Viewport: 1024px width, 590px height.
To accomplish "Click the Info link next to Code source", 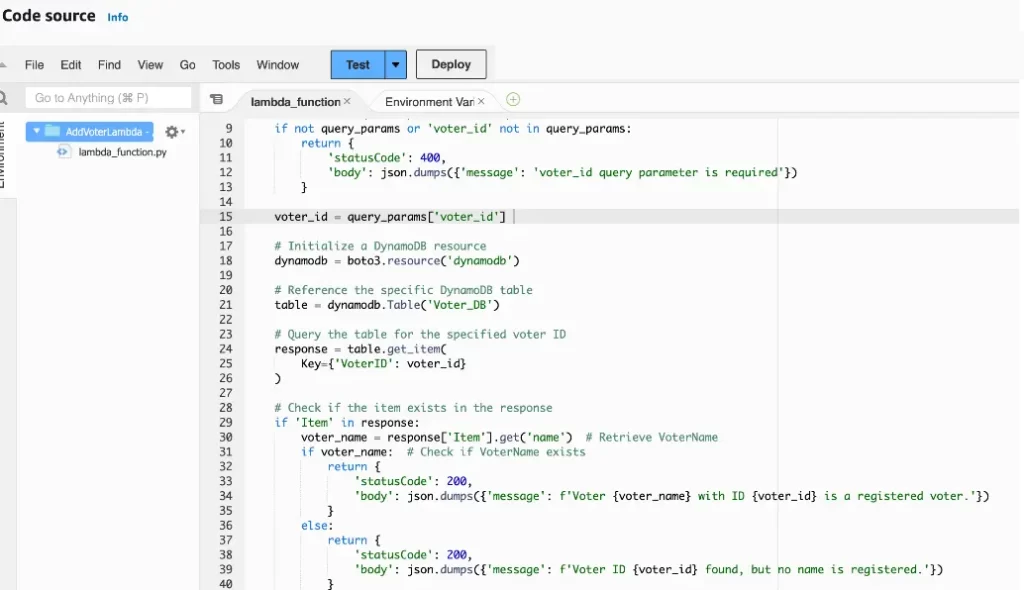I will 118,18.
